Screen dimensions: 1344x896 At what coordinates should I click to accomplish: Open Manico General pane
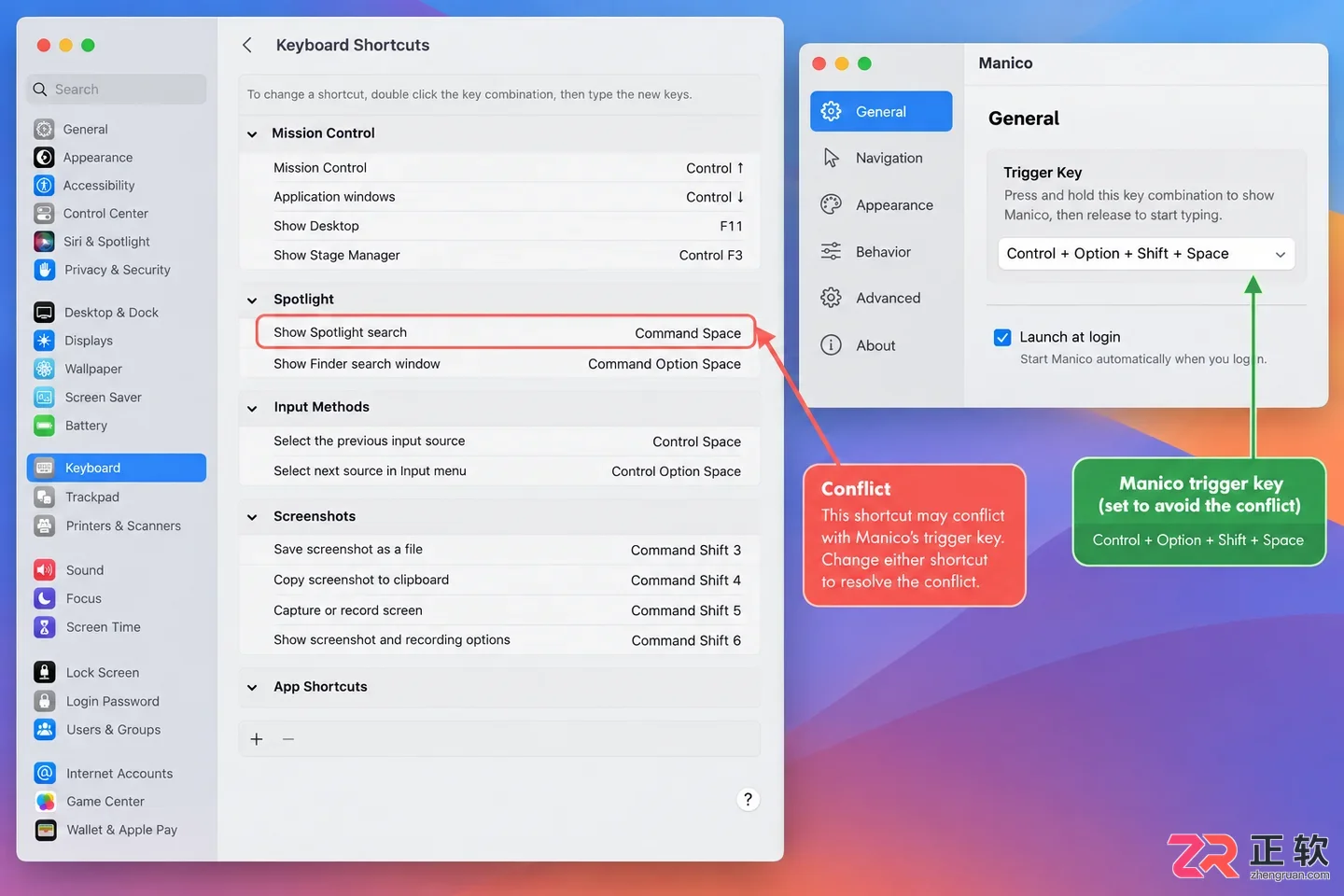[881, 111]
